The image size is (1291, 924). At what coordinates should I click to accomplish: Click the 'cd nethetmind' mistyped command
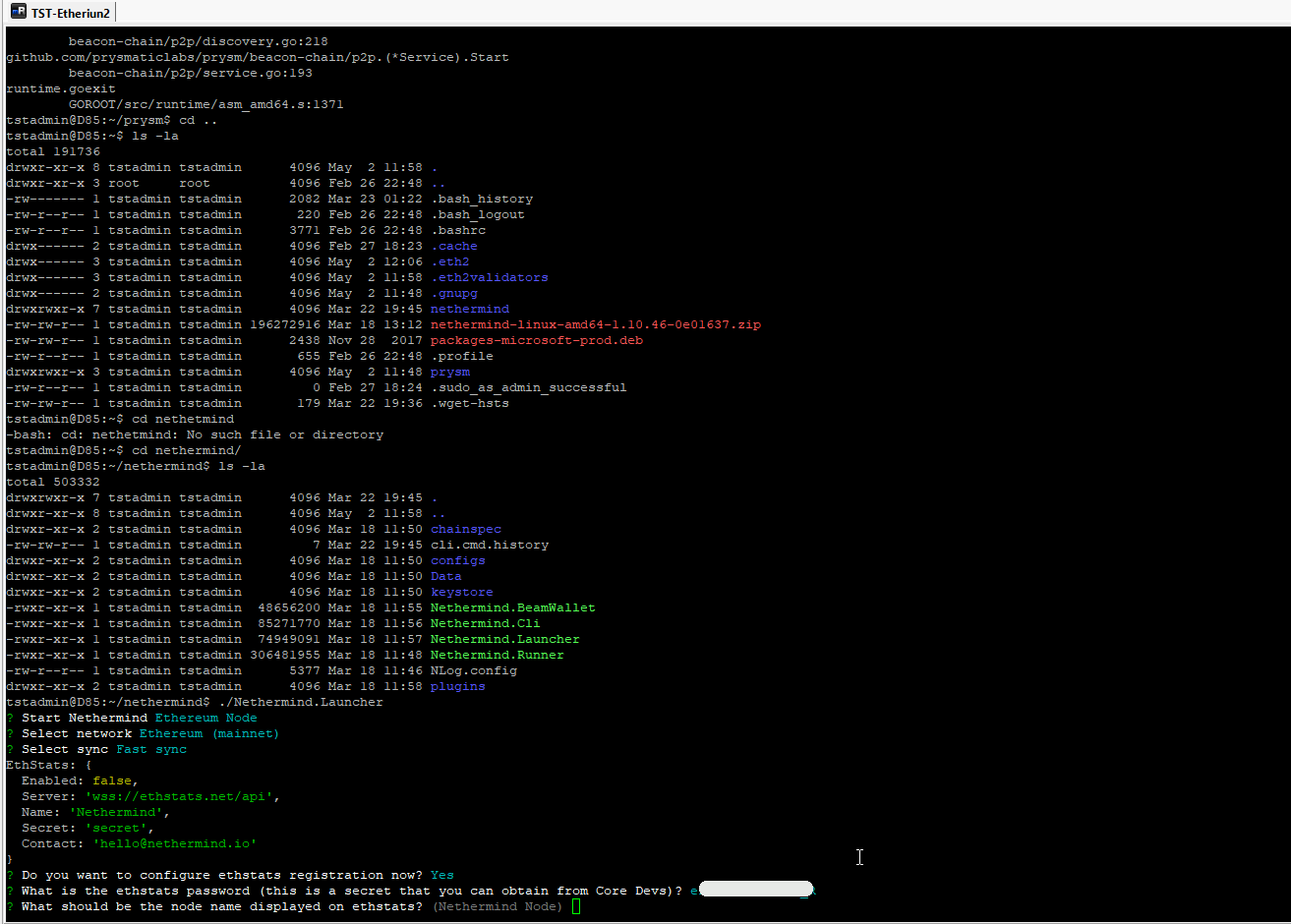point(183,419)
